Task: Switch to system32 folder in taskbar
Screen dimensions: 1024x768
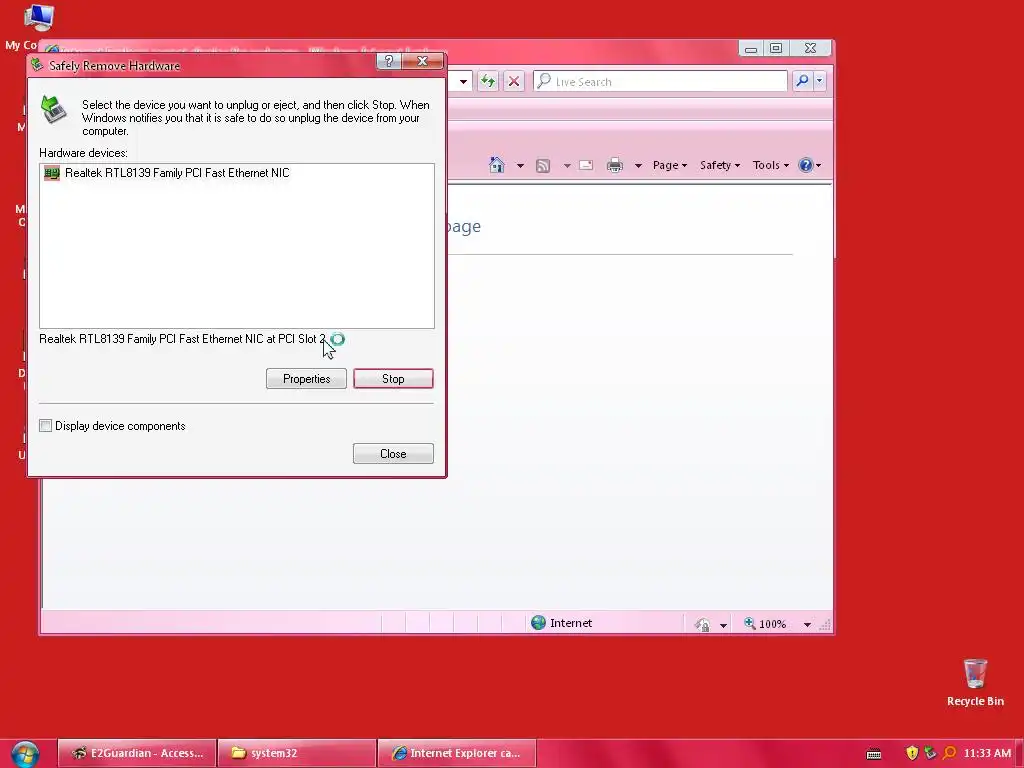Action: tap(296, 753)
